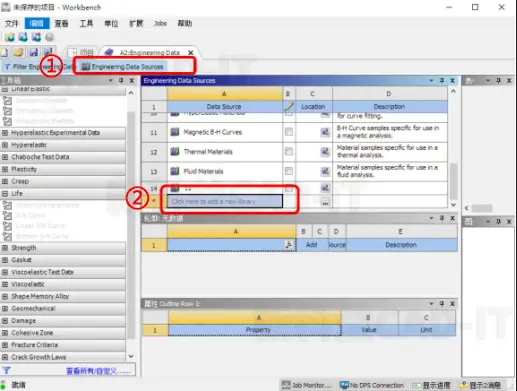Switch to the 项目 tab
The height and width of the screenshot is (391, 517).
[81, 52]
